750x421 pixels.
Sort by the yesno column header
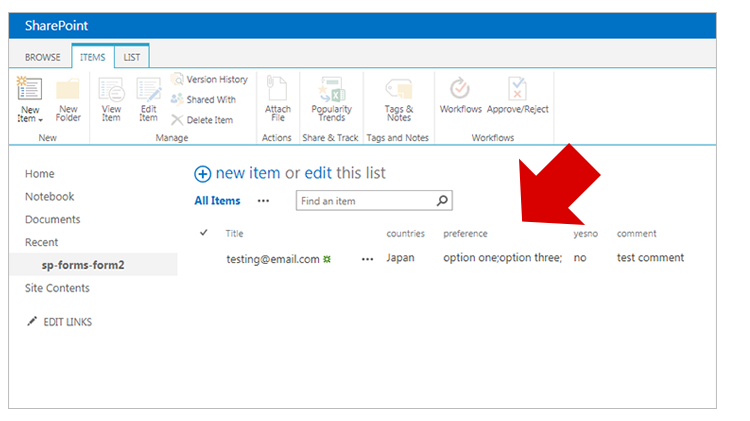point(586,233)
